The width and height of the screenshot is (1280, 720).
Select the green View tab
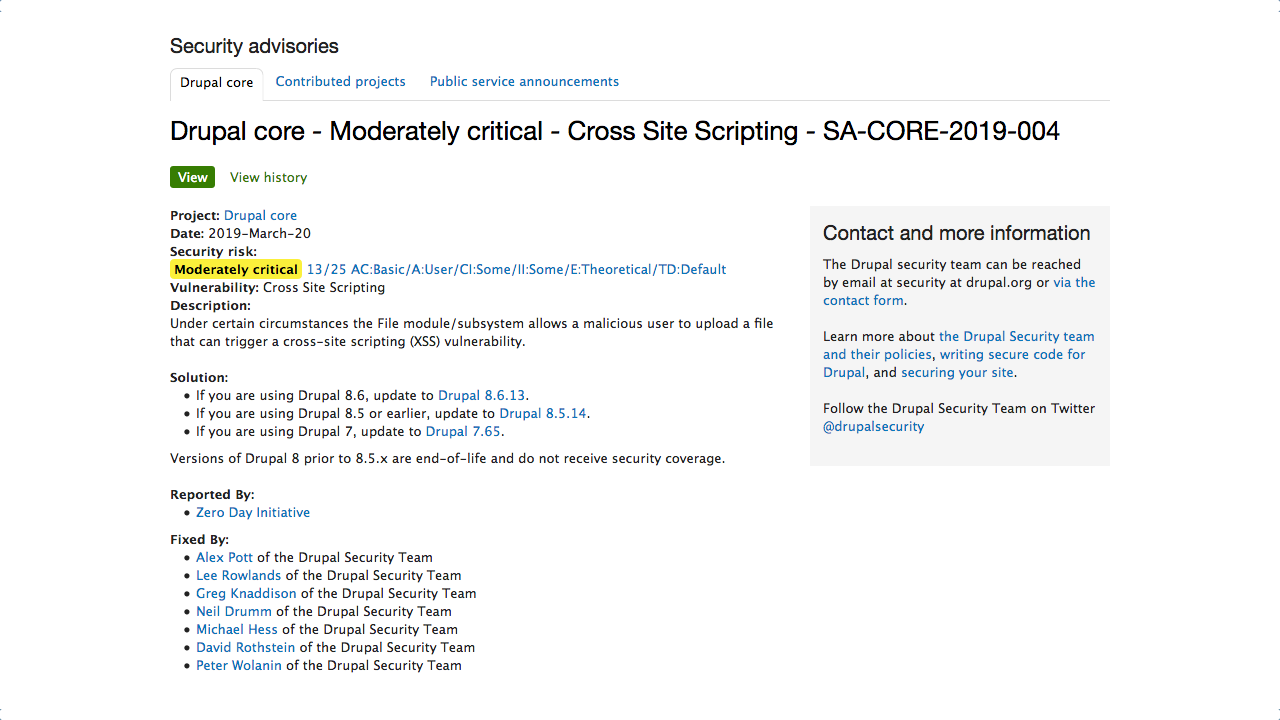192,177
